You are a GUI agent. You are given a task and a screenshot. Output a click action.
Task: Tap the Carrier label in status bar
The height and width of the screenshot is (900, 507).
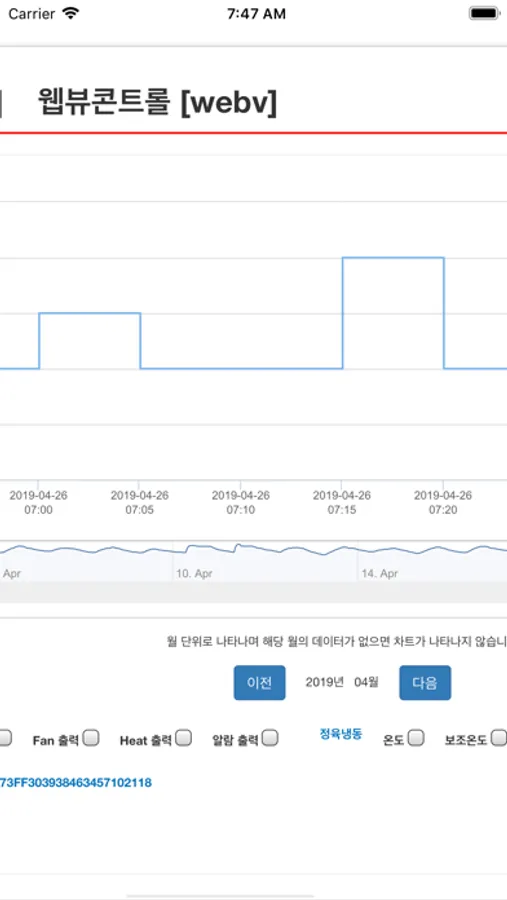[32, 14]
